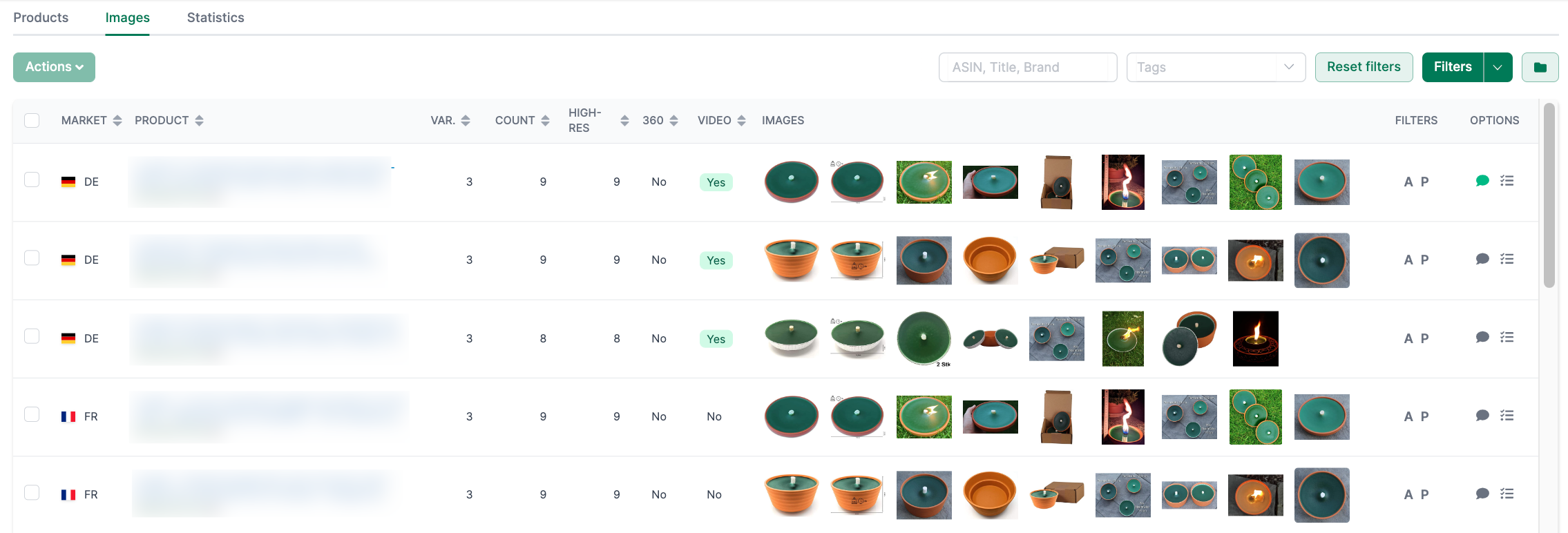Check the second DE row checkbox

32,258
